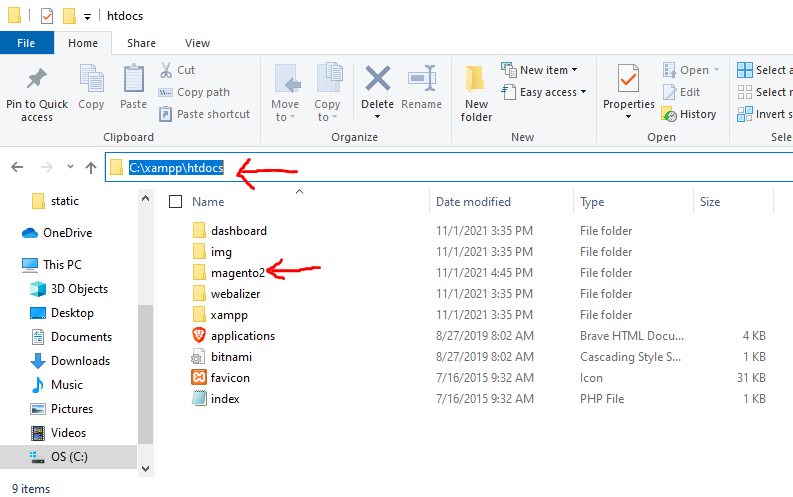This screenshot has height=497, width=793.
Task: Click the Properties checkmark icon
Action: [x=628, y=79]
